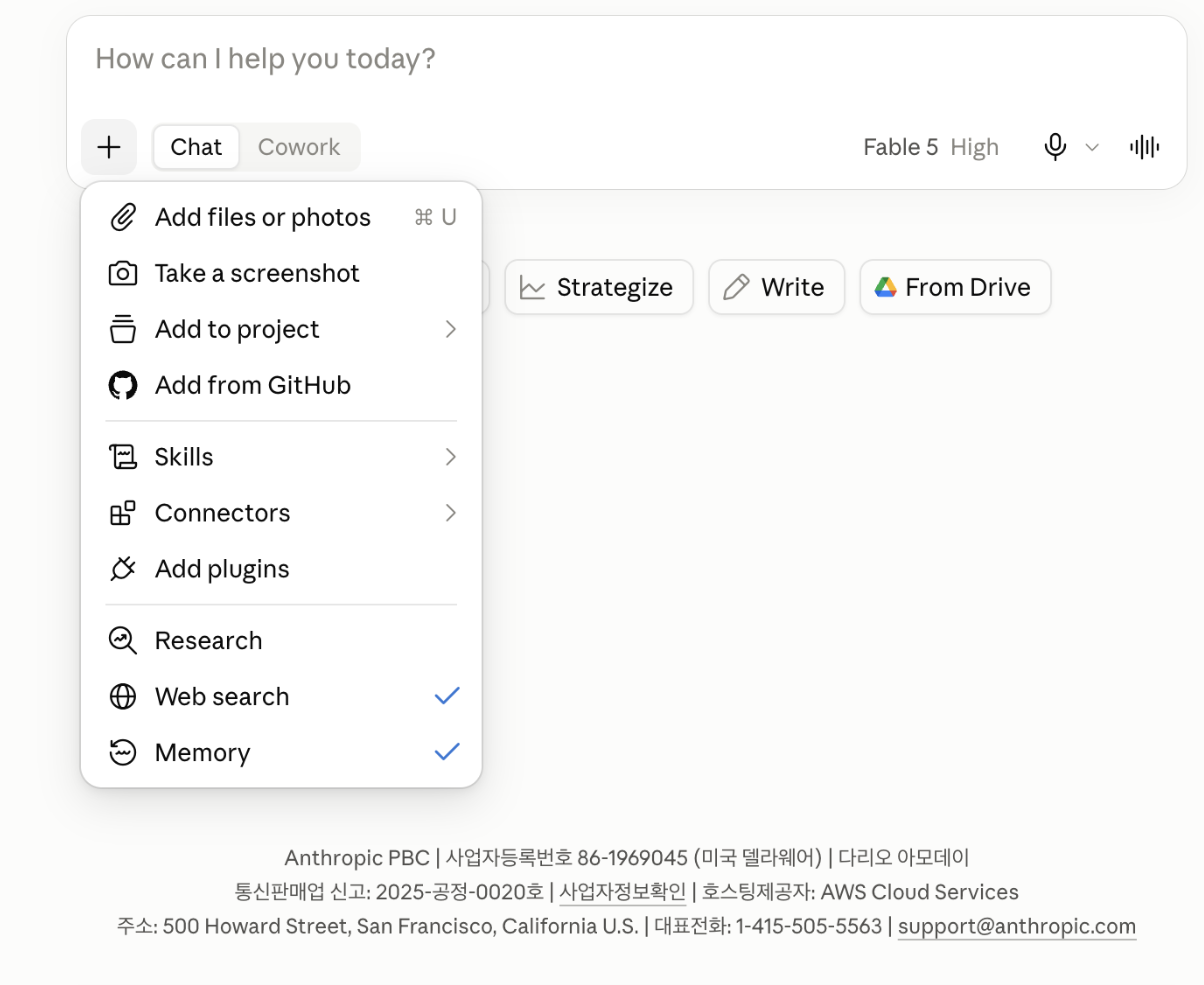The image size is (1204, 985).
Task: Select Add plugins menu entry
Action: (x=281, y=569)
